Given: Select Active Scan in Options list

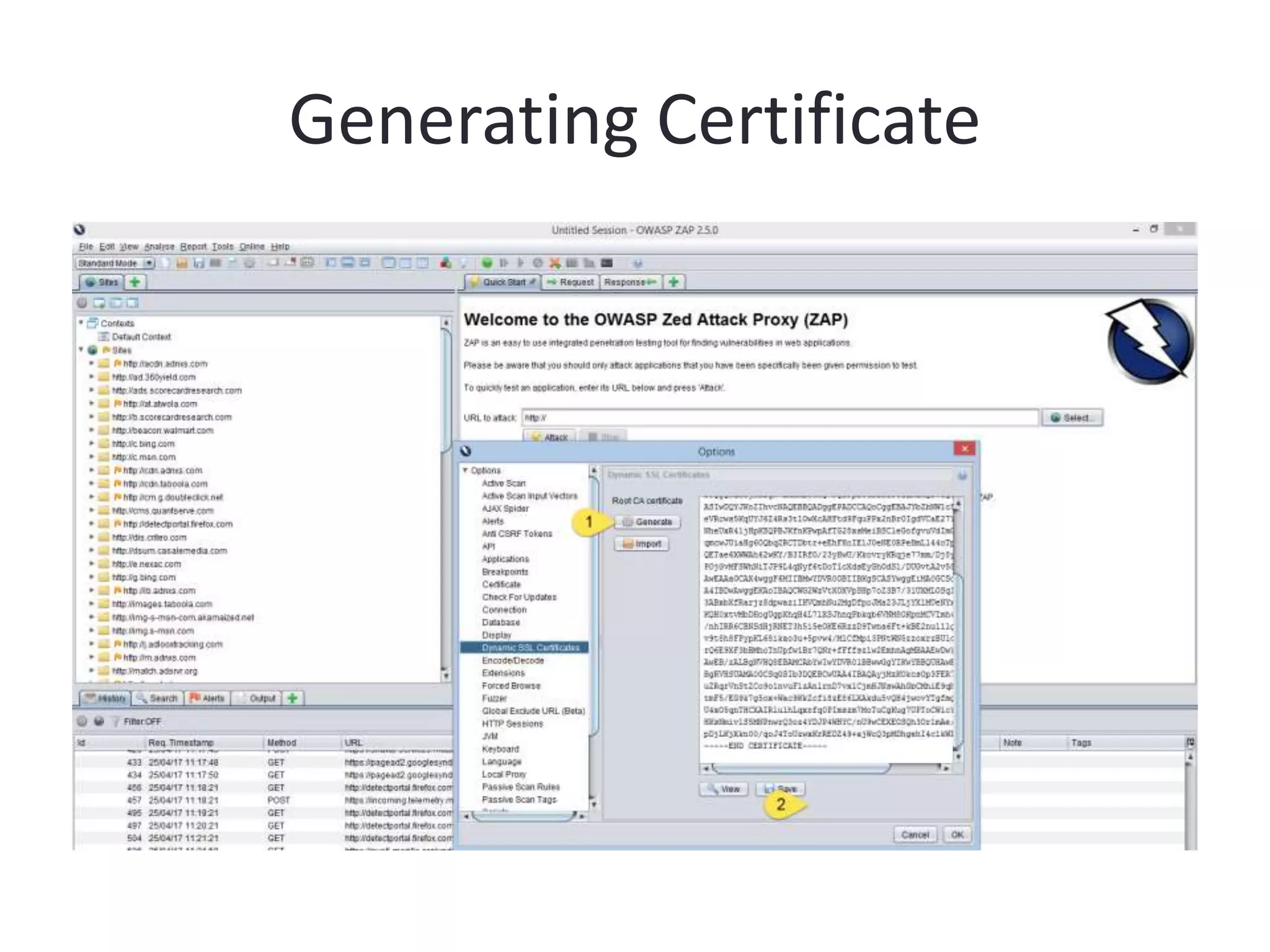Looking at the screenshot, I should 504,483.
